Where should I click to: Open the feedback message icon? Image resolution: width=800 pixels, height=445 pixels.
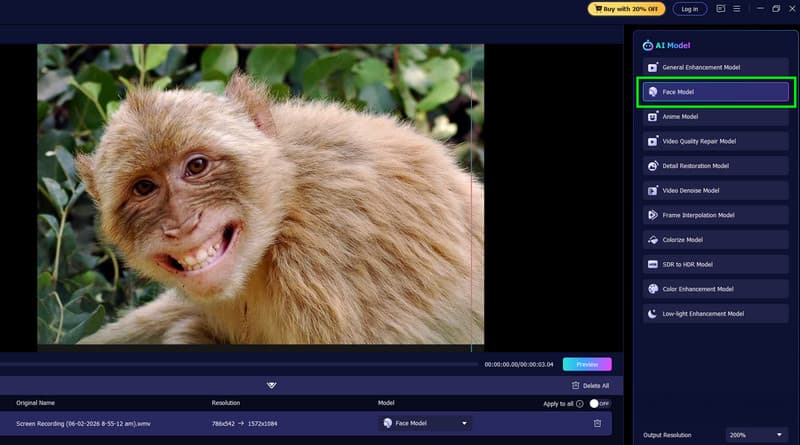pyautogui.click(x=720, y=9)
